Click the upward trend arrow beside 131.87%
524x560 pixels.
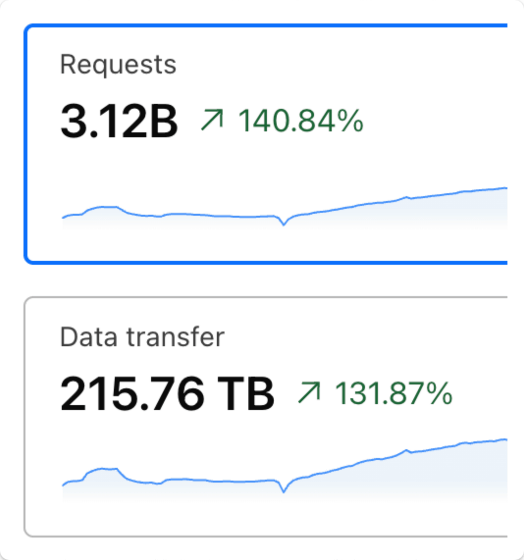(x=310, y=392)
